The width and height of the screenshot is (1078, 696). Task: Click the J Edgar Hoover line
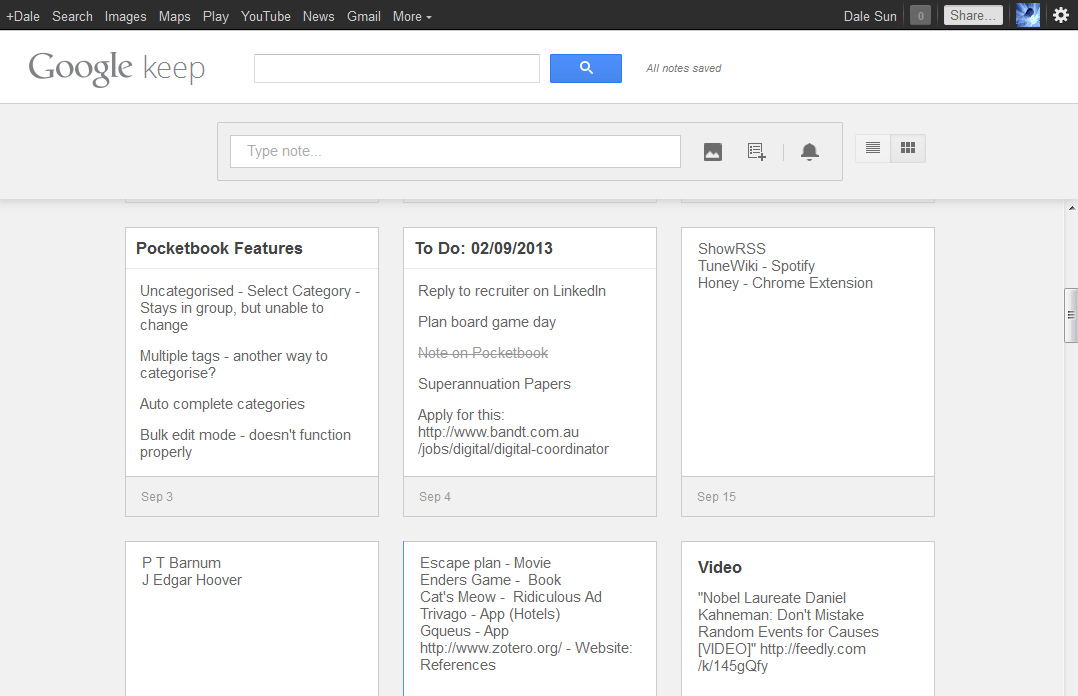point(192,580)
